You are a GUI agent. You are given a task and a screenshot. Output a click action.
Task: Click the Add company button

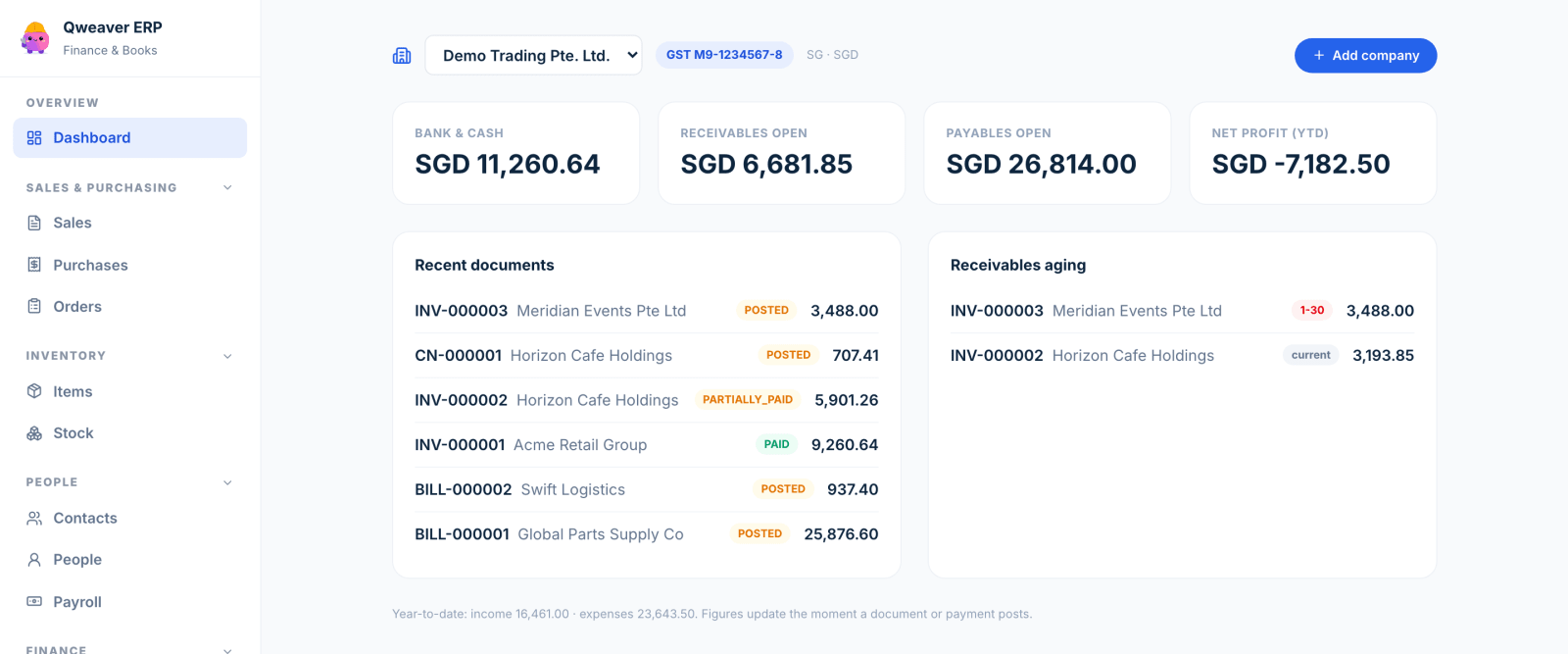1365,55
